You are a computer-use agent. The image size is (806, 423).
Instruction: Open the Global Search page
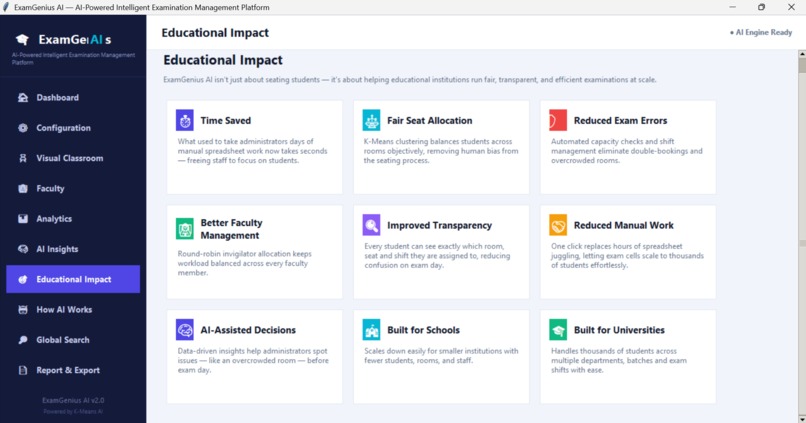coord(73,340)
